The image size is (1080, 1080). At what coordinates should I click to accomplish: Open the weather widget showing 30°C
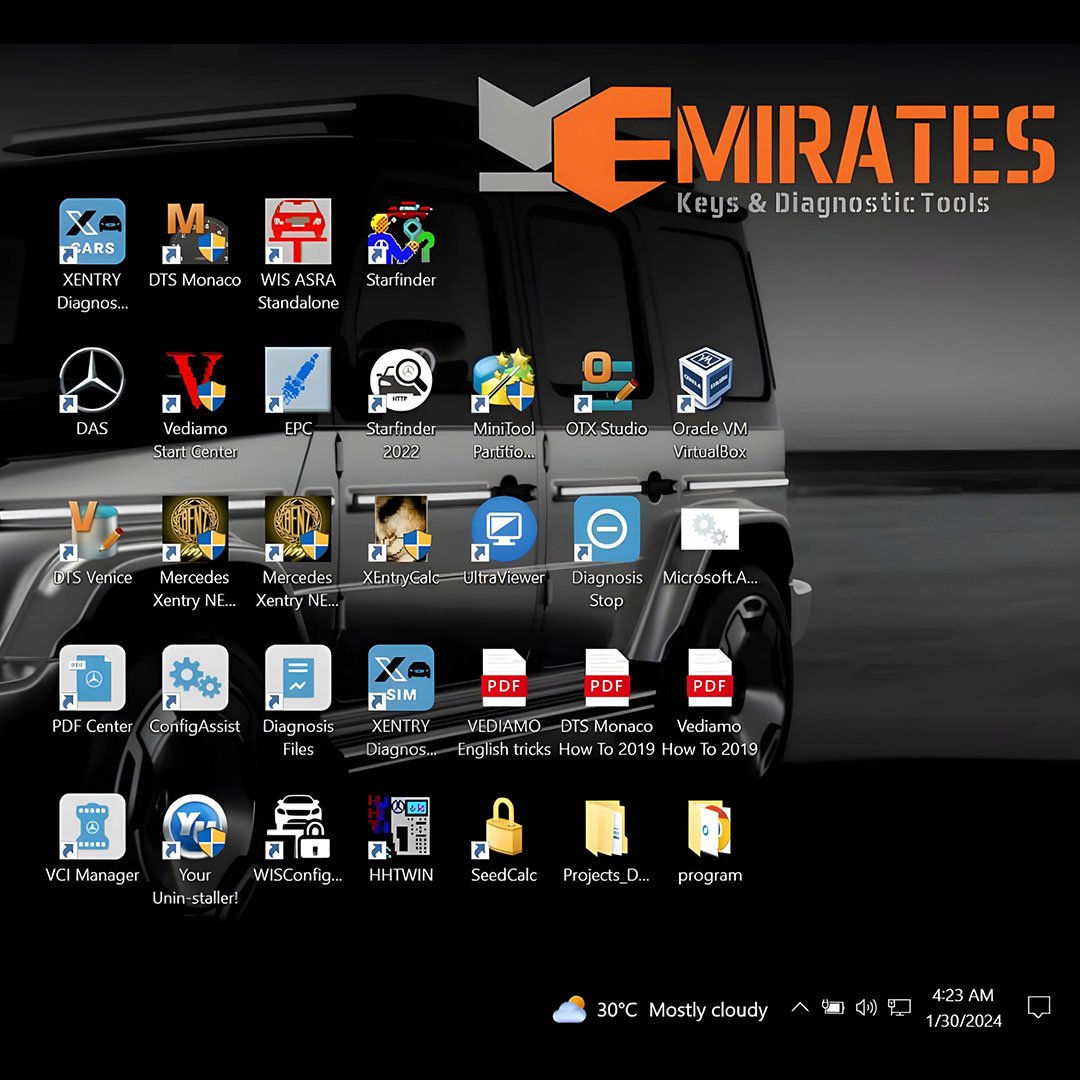[660, 1010]
